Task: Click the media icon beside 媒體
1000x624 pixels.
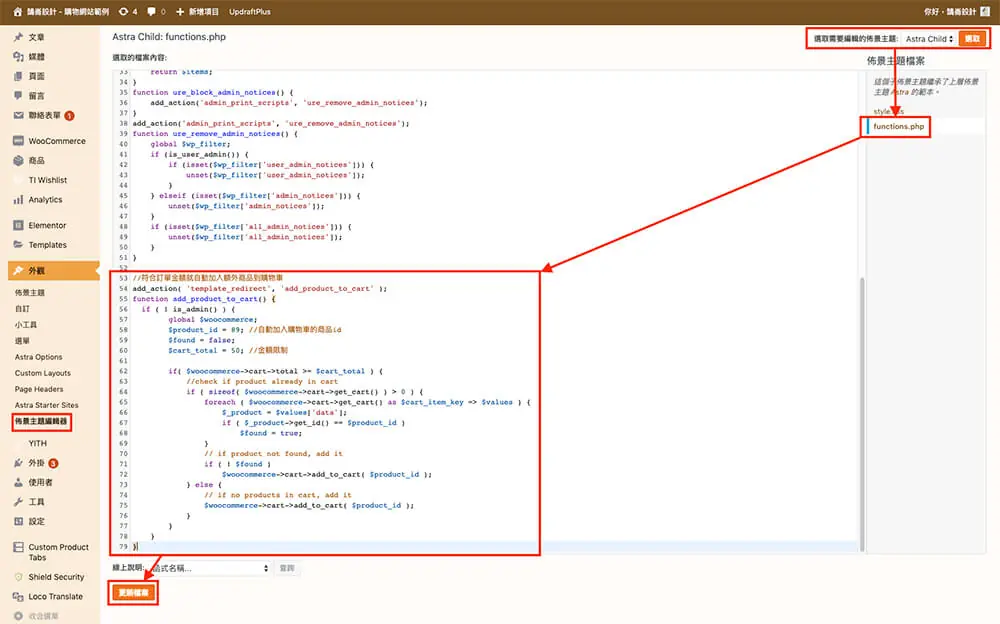Action: [x=18, y=57]
